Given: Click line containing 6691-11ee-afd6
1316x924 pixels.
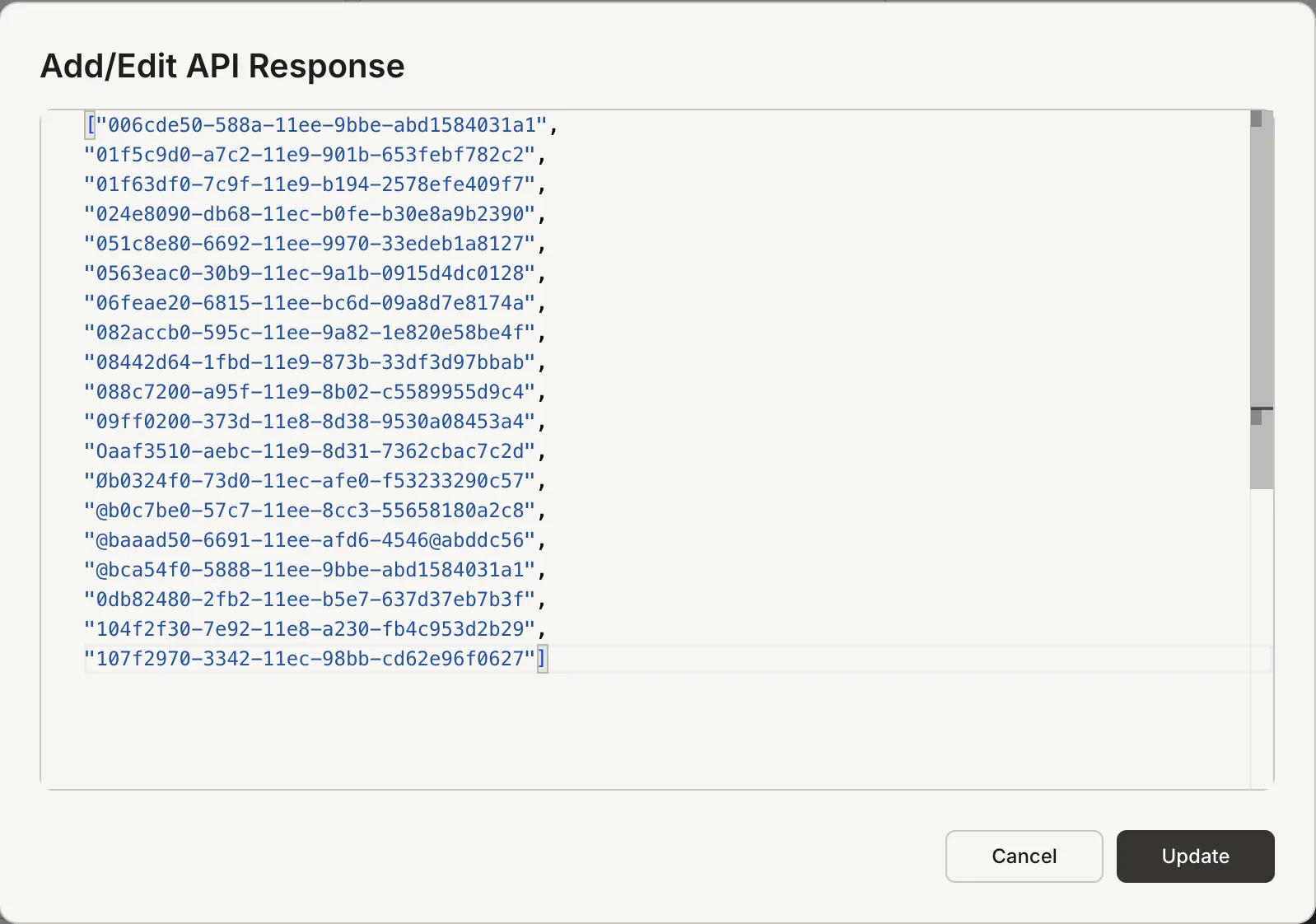Looking at the screenshot, I should (315, 540).
